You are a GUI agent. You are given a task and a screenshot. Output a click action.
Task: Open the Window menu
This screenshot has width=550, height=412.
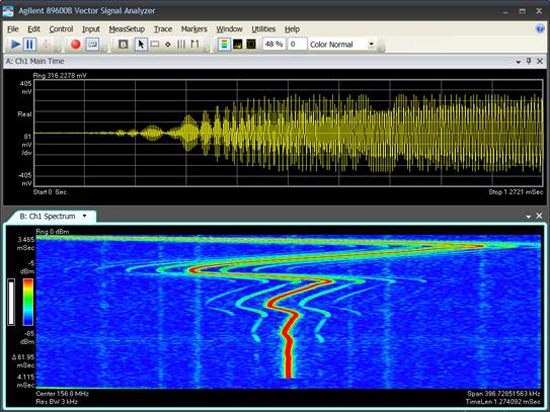[x=229, y=29]
